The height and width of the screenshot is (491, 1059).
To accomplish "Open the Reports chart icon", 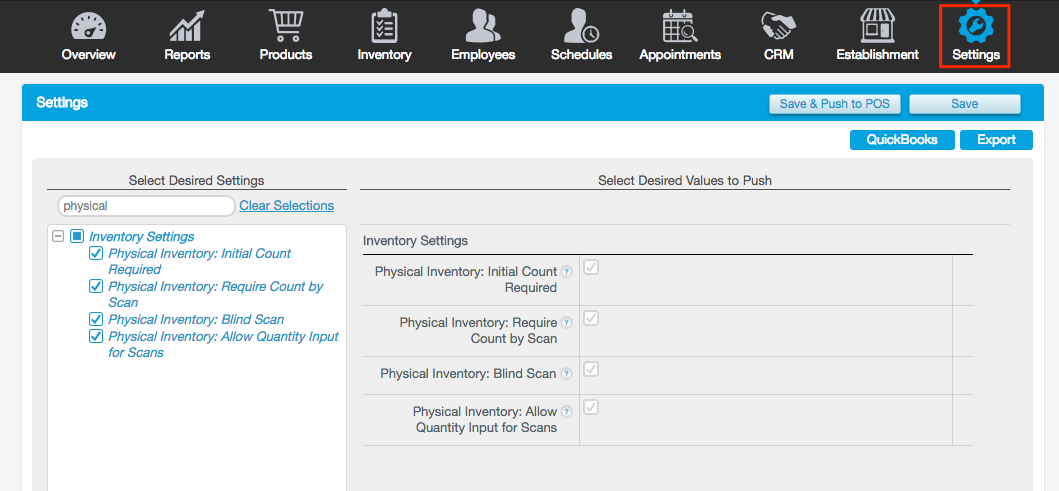I will tap(187, 27).
